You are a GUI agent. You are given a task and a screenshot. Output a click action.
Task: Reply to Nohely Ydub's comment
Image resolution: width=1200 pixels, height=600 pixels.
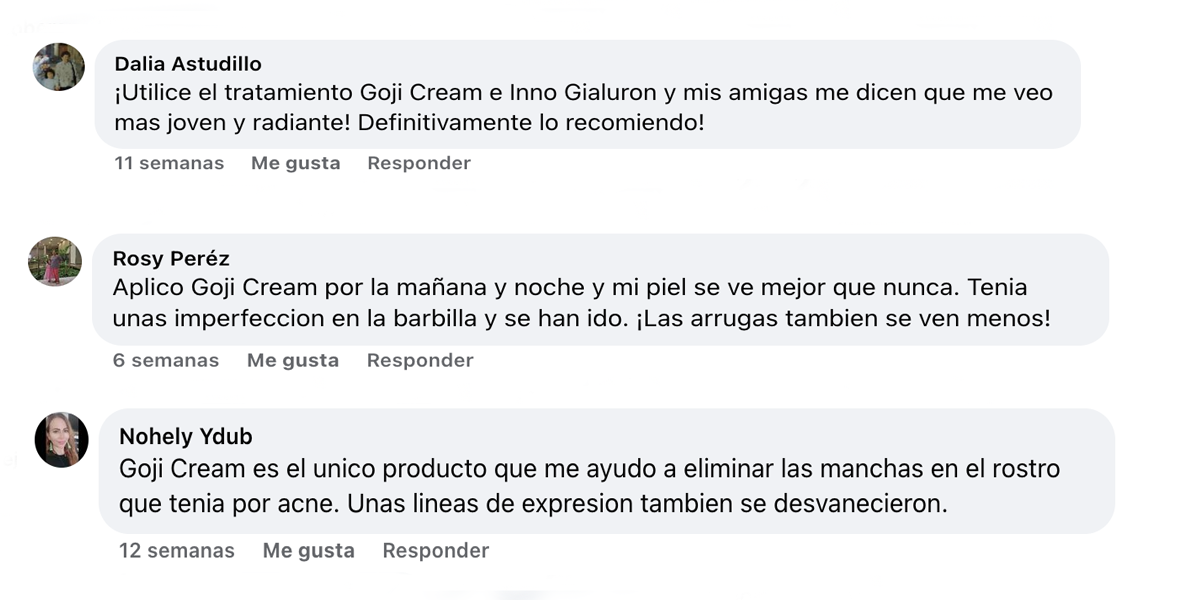(436, 550)
